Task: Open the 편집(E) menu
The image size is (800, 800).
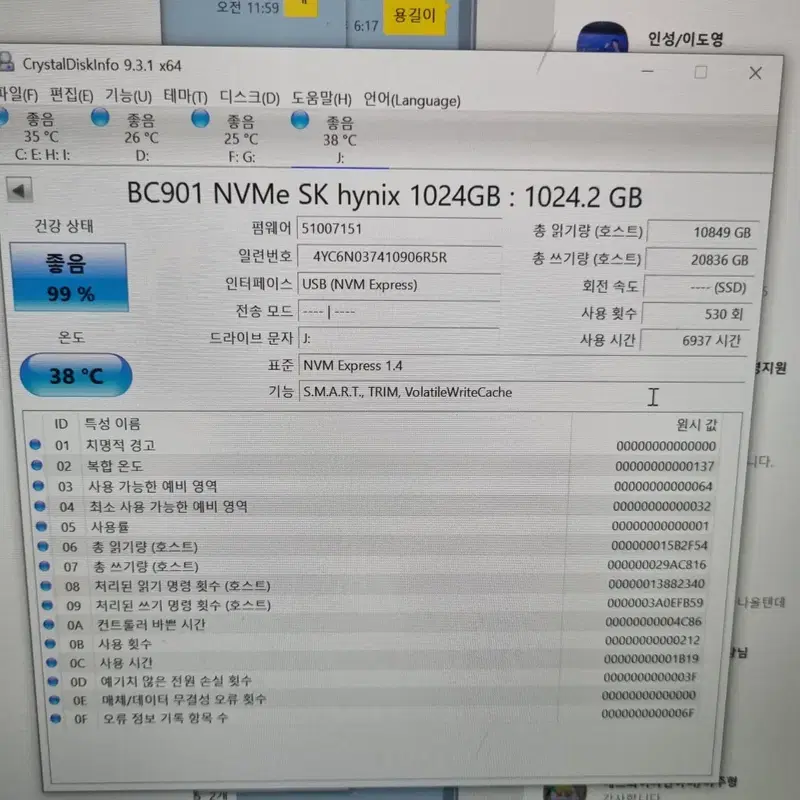Action: (71, 95)
